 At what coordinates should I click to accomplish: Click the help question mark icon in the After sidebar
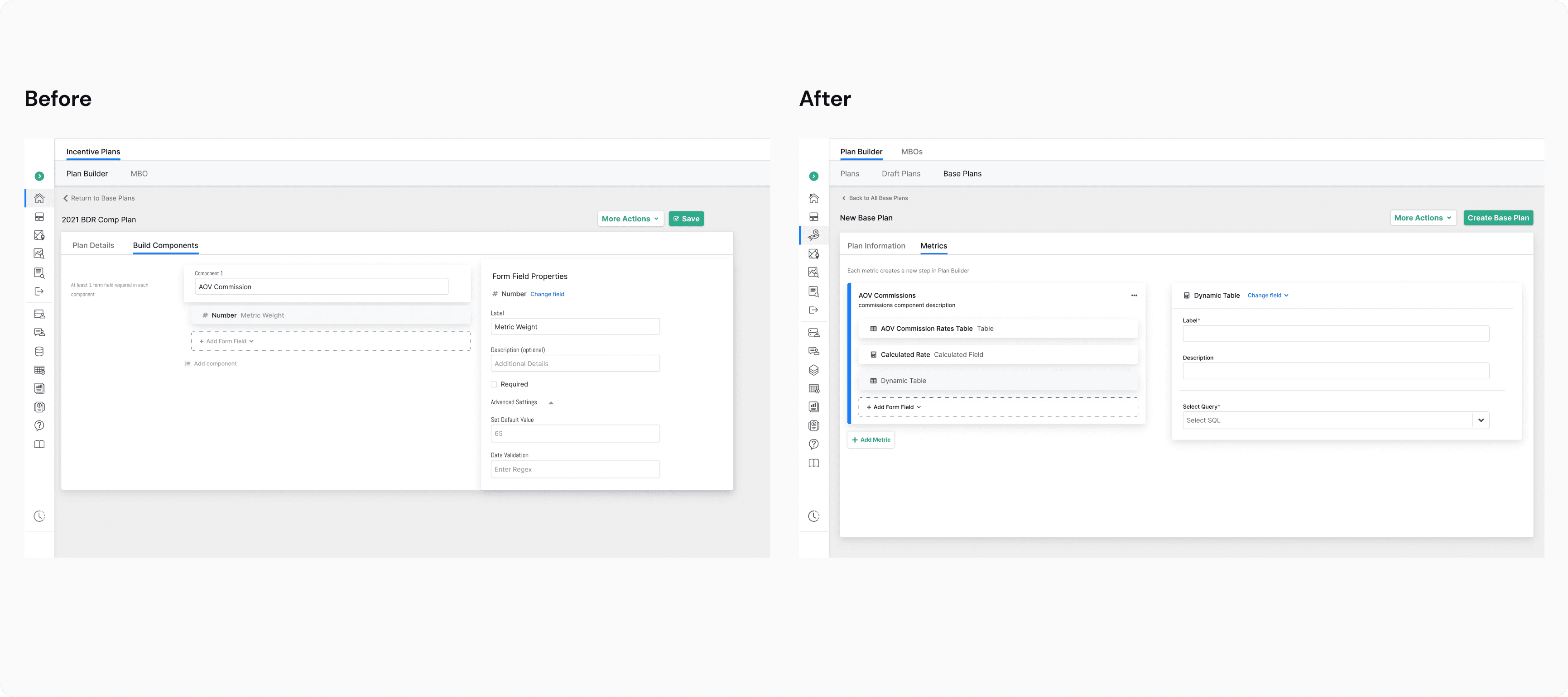click(813, 444)
